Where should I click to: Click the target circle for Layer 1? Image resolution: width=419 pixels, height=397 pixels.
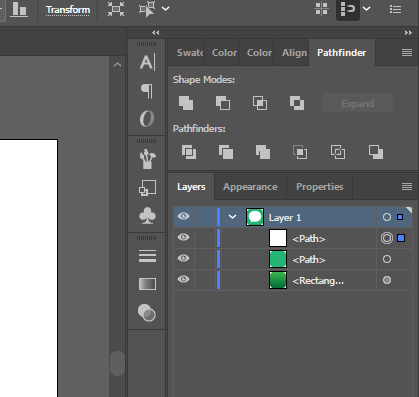click(x=387, y=217)
